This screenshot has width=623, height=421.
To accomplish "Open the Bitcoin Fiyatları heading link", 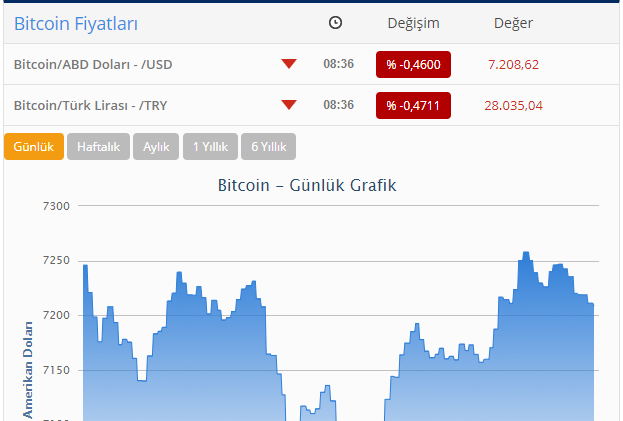I will 76,23.
